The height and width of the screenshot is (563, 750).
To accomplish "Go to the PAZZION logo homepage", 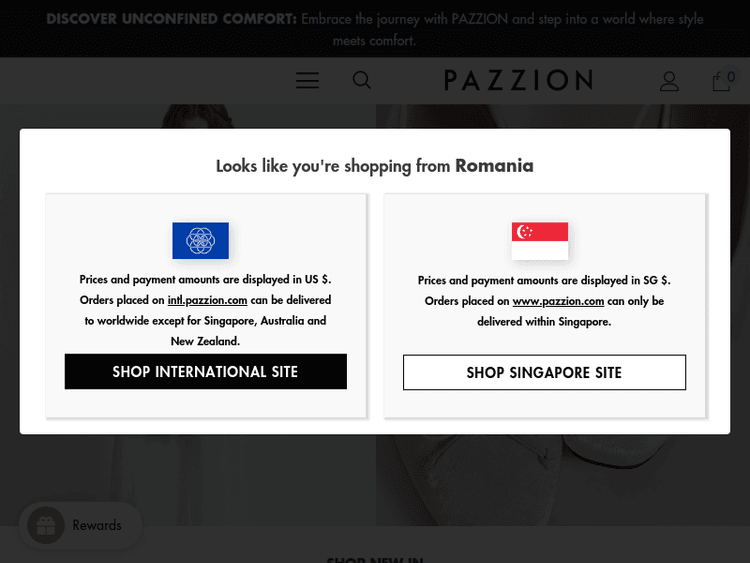I will 518,80.
